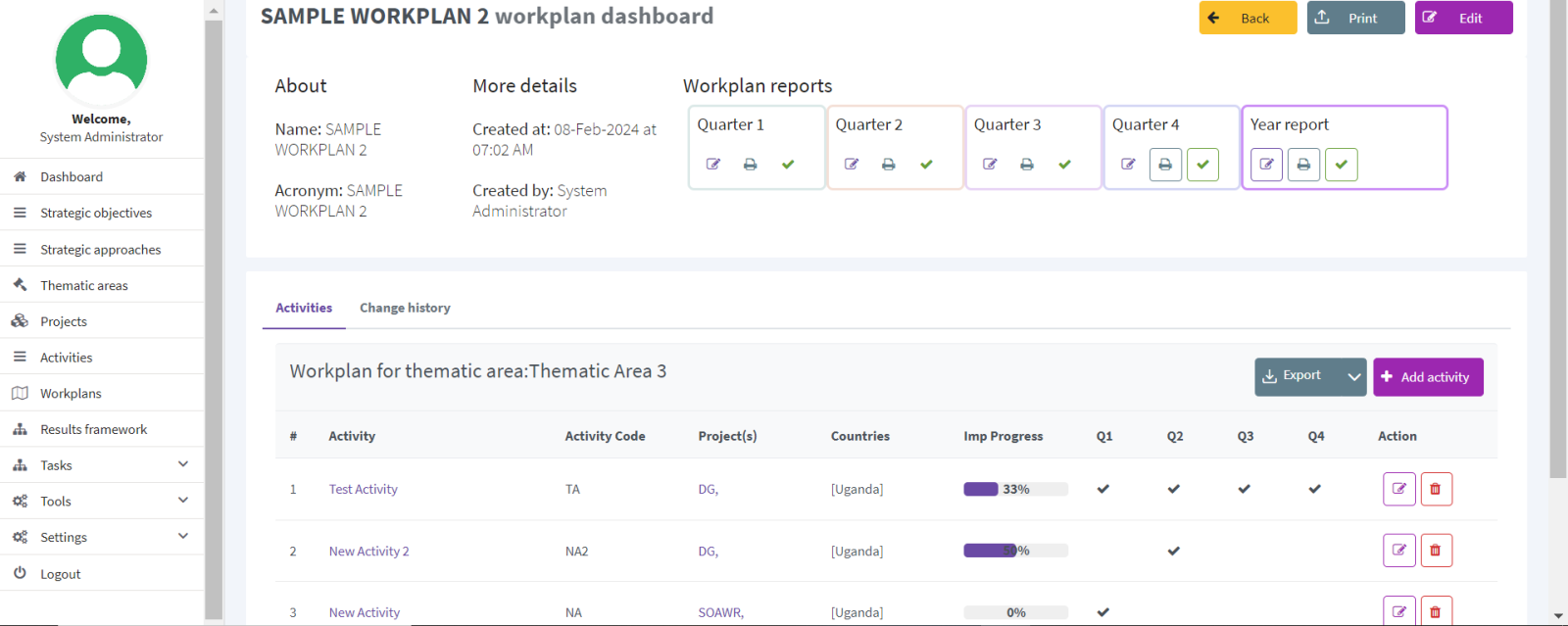Click the Quarter 3 approve checkmark icon
Image resolution: width=1568 pixels, height=626 pixels.
1064,165
